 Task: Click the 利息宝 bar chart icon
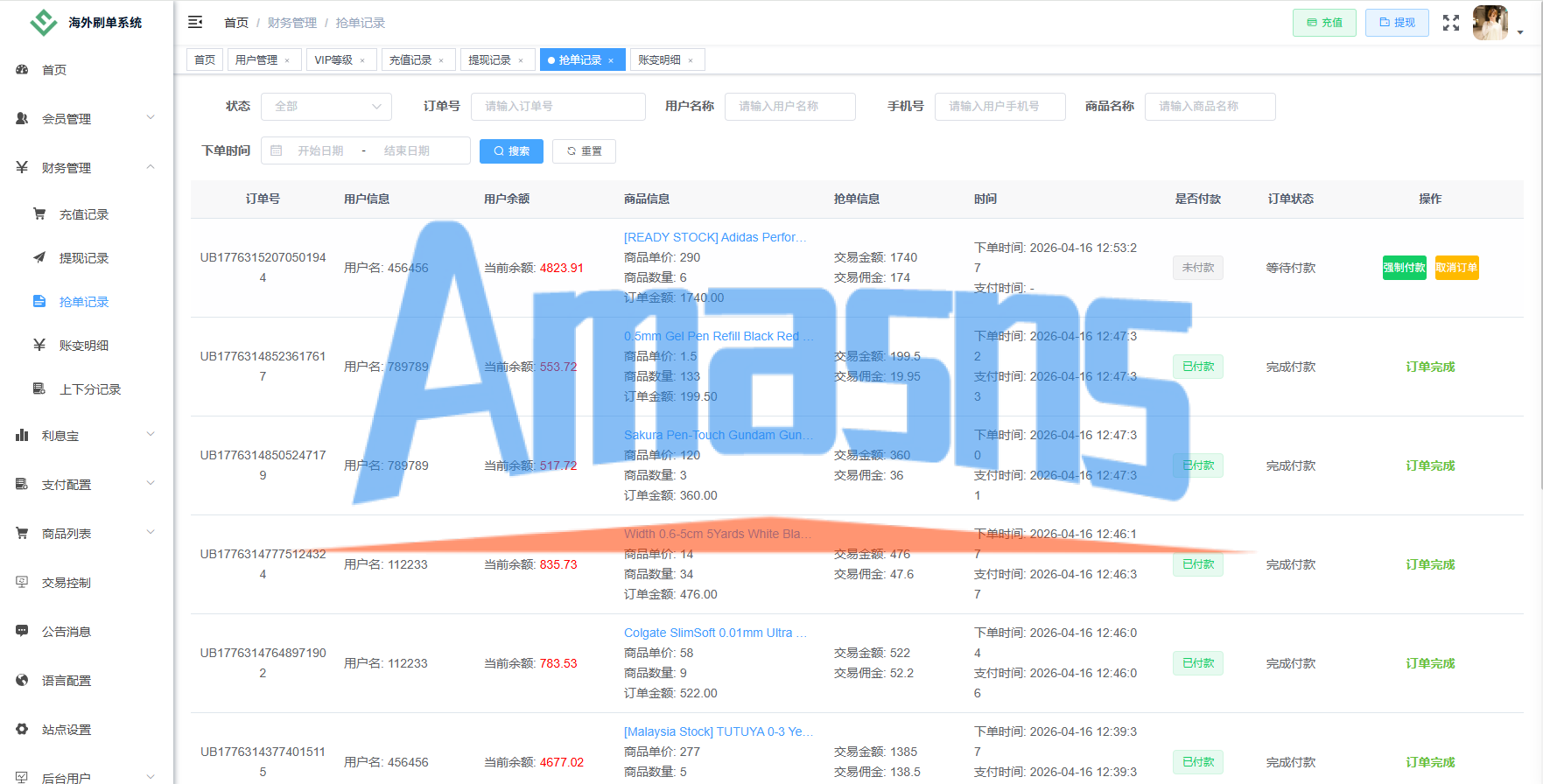point(23,435)
